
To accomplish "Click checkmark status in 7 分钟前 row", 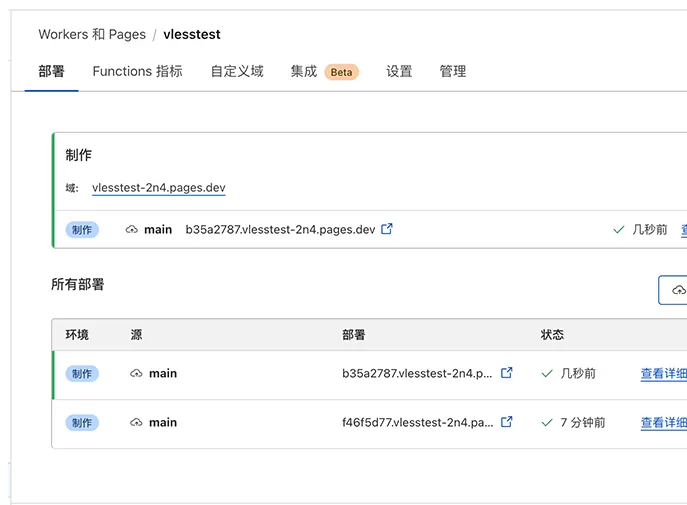I will click(547, 423).
